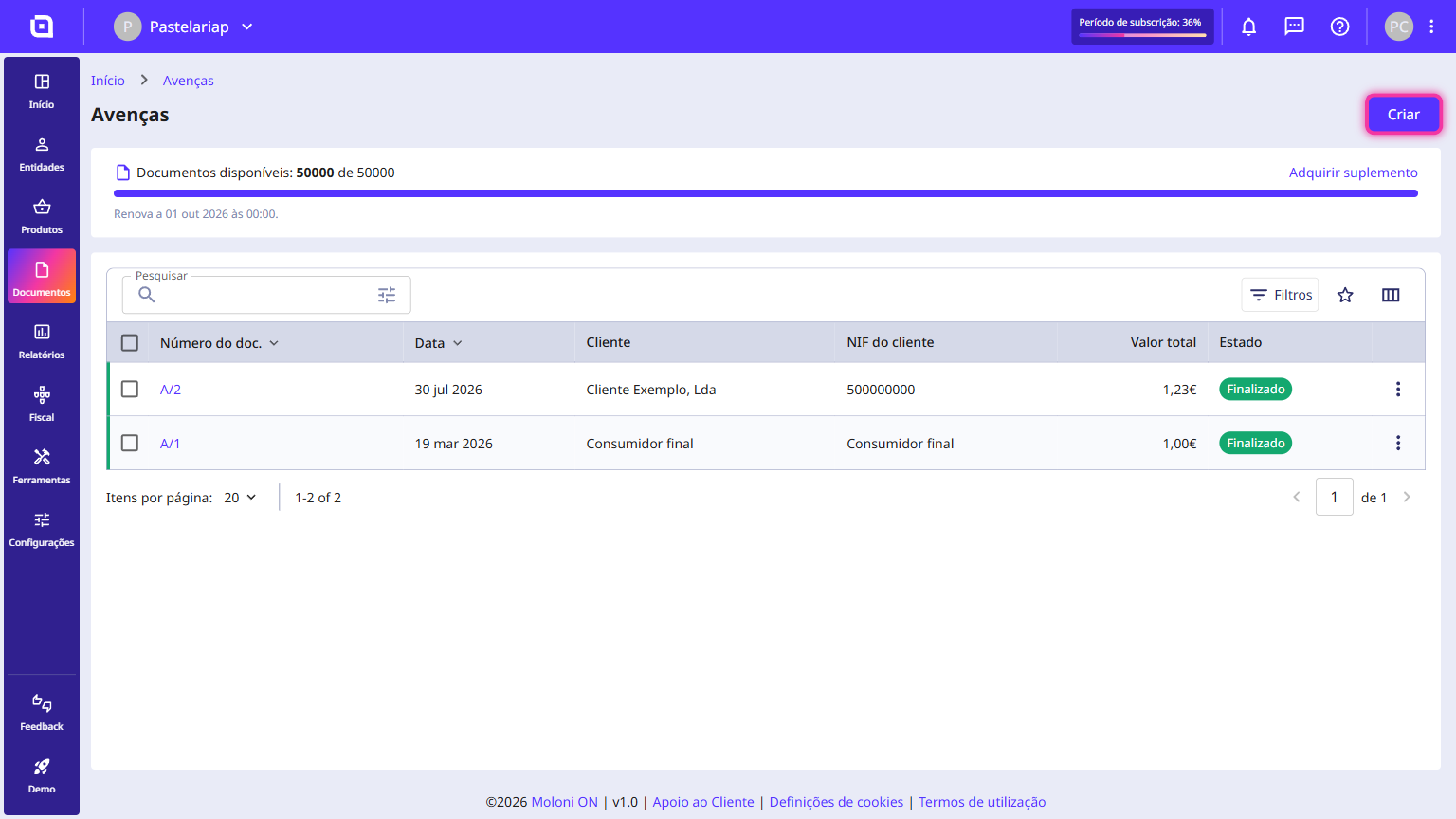
Task: Open the help question mark icon
Action: tap(1340, 27)
